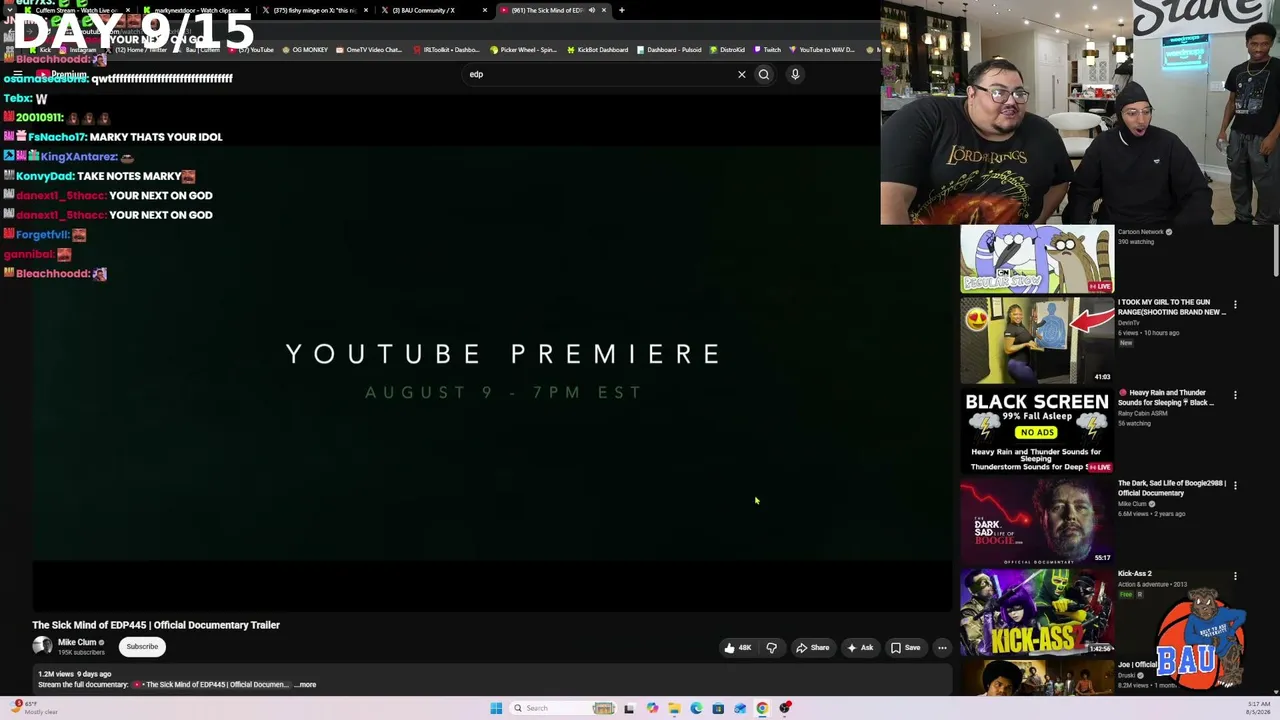The width and height of the screenshot is (1280, 720).
Task: Click the page's vertical scrollbar
Action: 1276,250
